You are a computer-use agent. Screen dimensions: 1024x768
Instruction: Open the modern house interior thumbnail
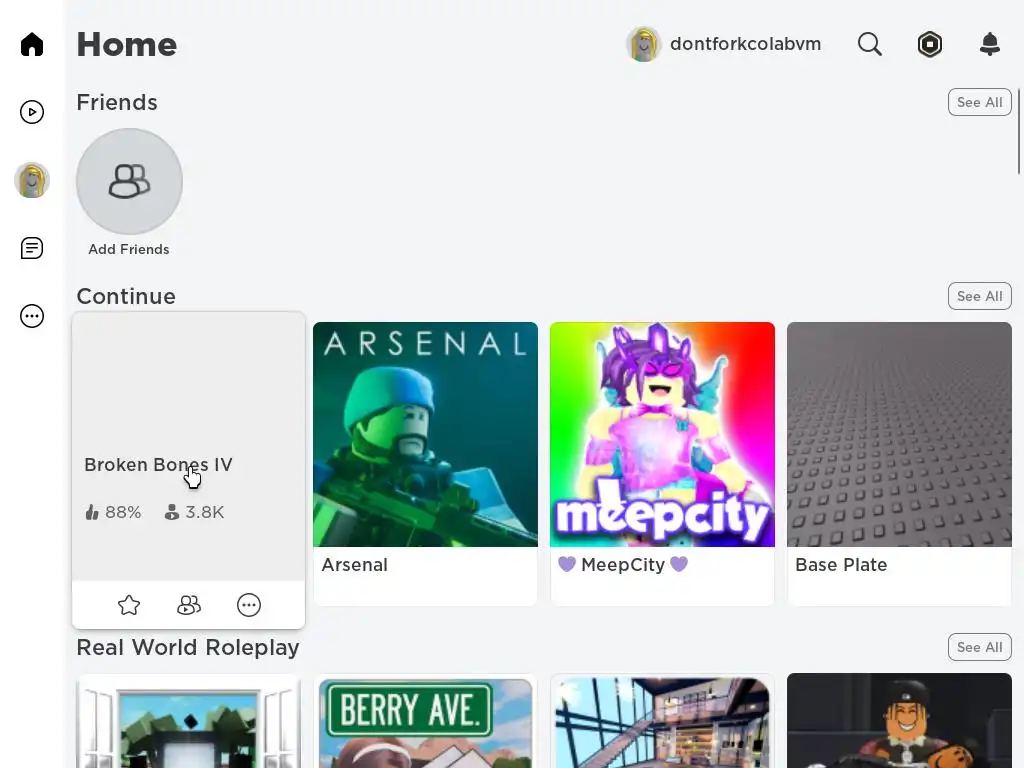click(x=662, y=722)
